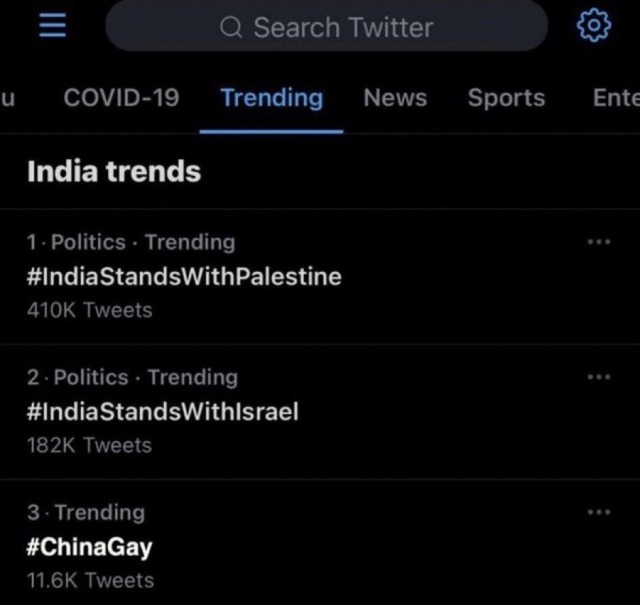Click the 410K Tweets count
640x605 pixels.
pyautogui.click(x=90, y=310)
